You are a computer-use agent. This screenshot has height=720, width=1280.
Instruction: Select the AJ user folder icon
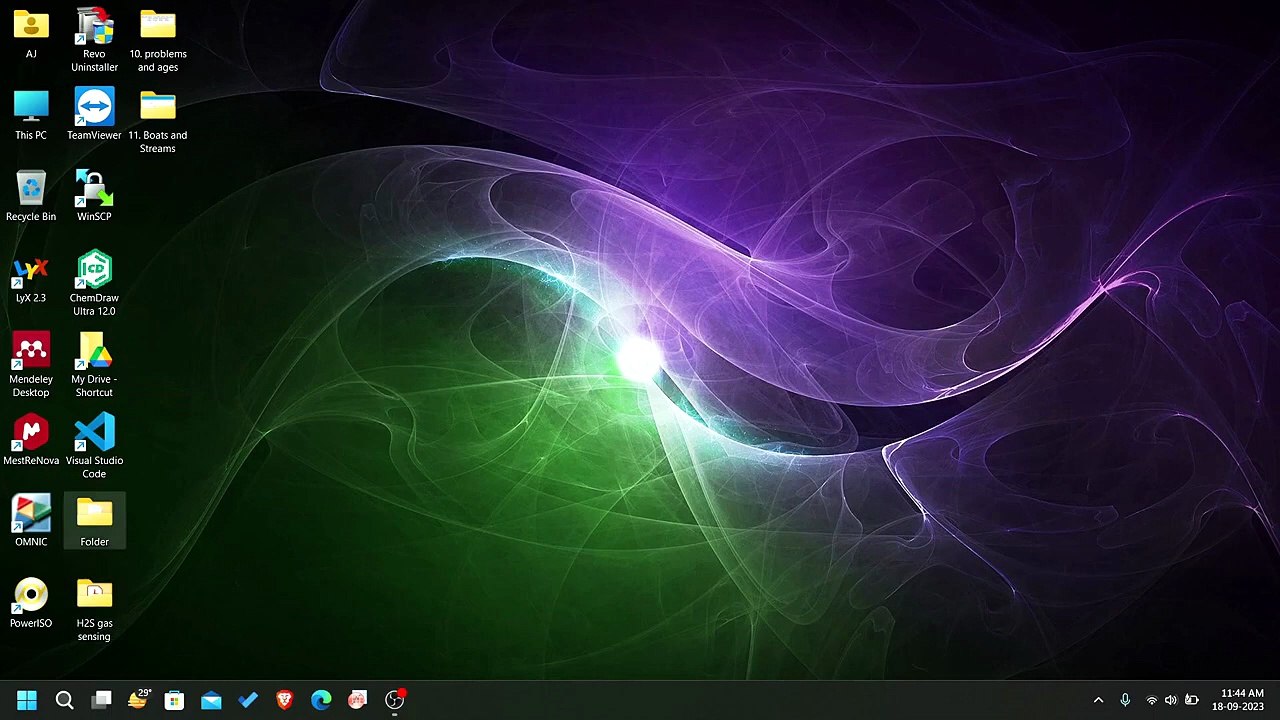tap(31, 34)
